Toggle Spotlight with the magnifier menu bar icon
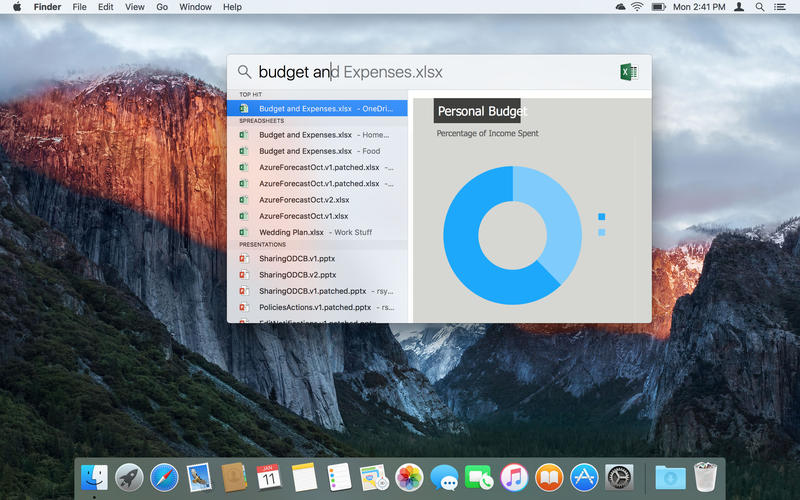 coord(760,7)
